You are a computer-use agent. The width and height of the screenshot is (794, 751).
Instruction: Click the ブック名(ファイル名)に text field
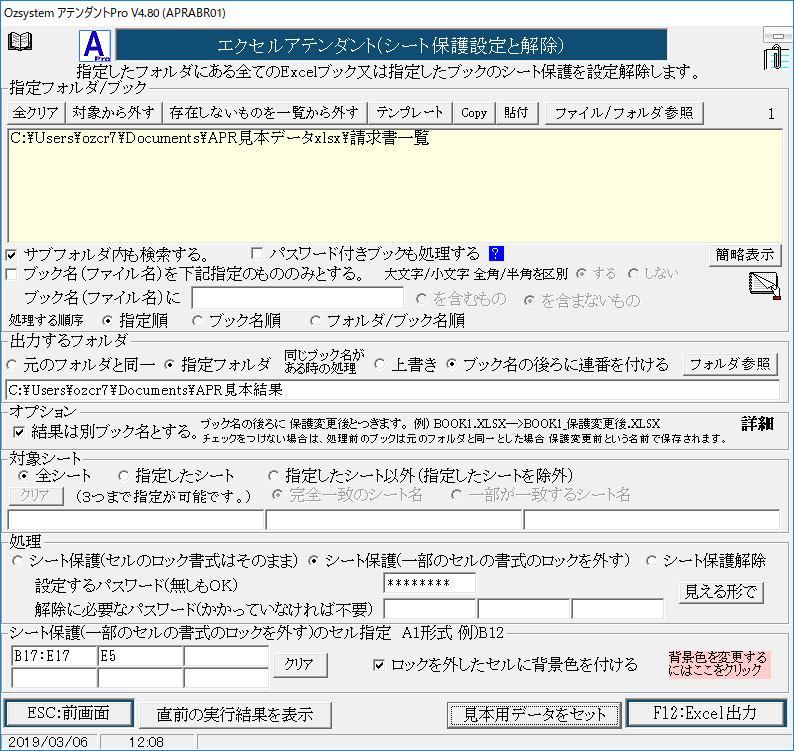[298, 298]
